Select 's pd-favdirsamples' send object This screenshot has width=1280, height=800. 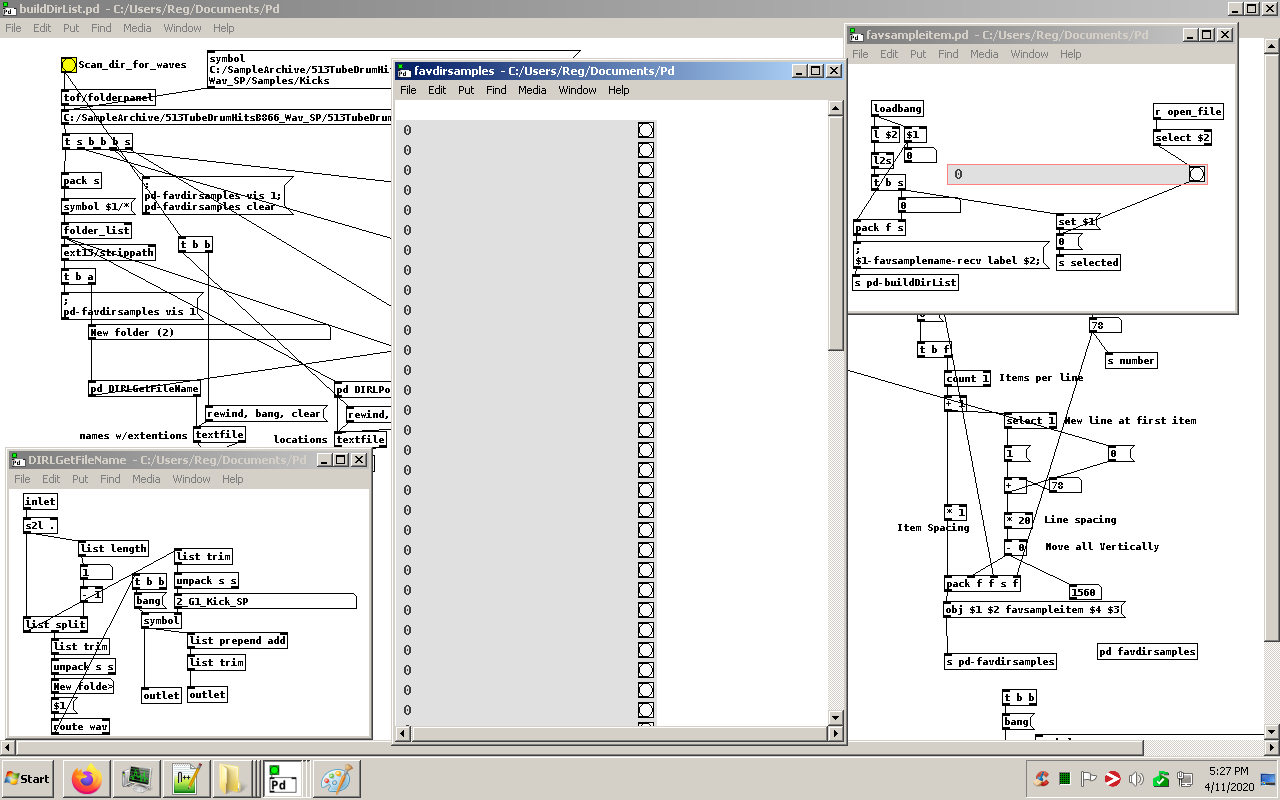(x=1000, y=661)
